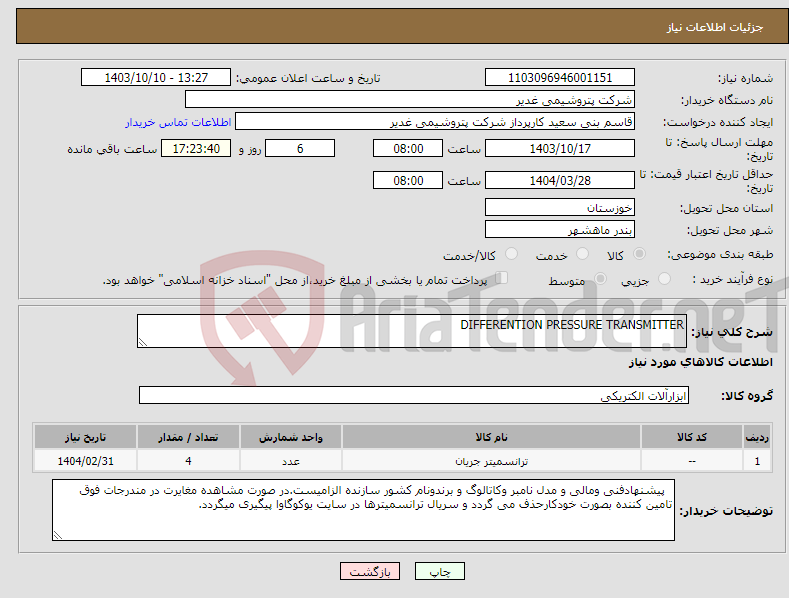This screenshot has height=598, width=789.
Task: Click the remaining time field 17:23:40
Action: (196, 148)
